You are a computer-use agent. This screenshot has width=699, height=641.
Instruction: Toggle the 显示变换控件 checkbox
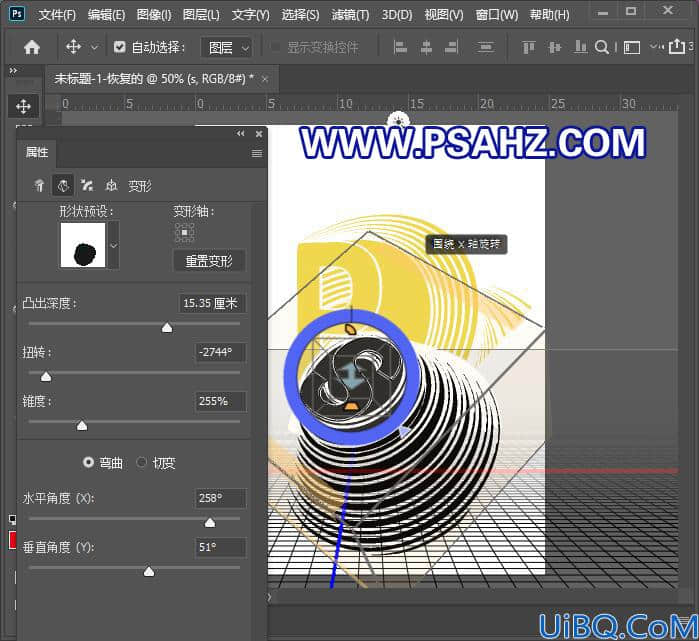[275, 46]
